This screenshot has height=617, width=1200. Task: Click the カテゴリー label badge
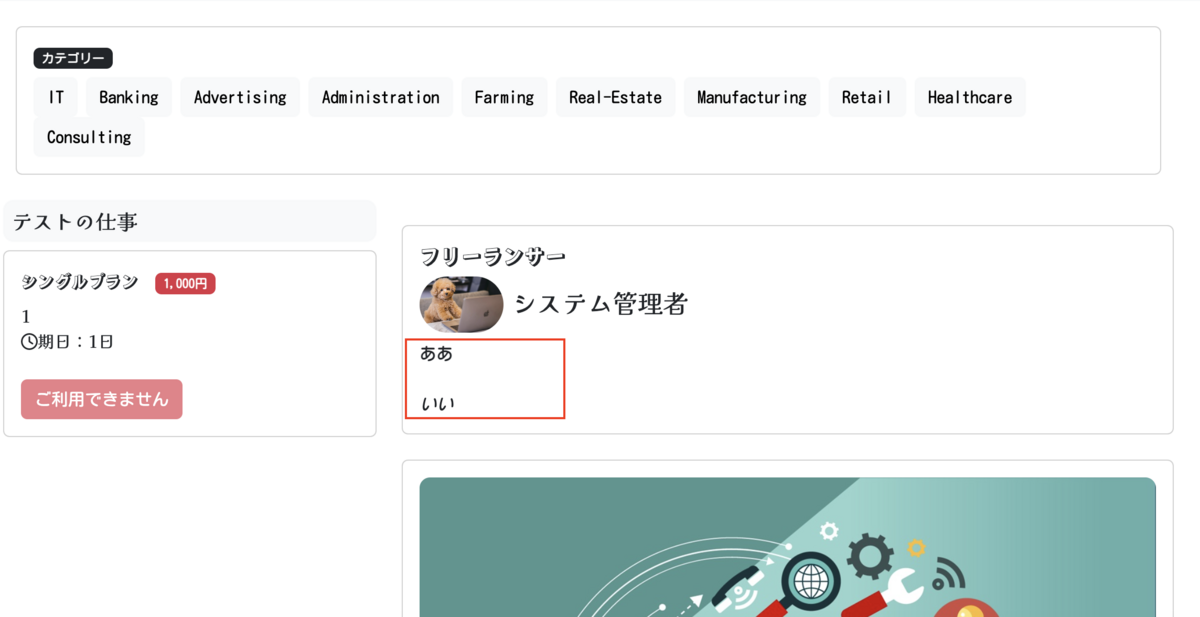pos(73,58)
